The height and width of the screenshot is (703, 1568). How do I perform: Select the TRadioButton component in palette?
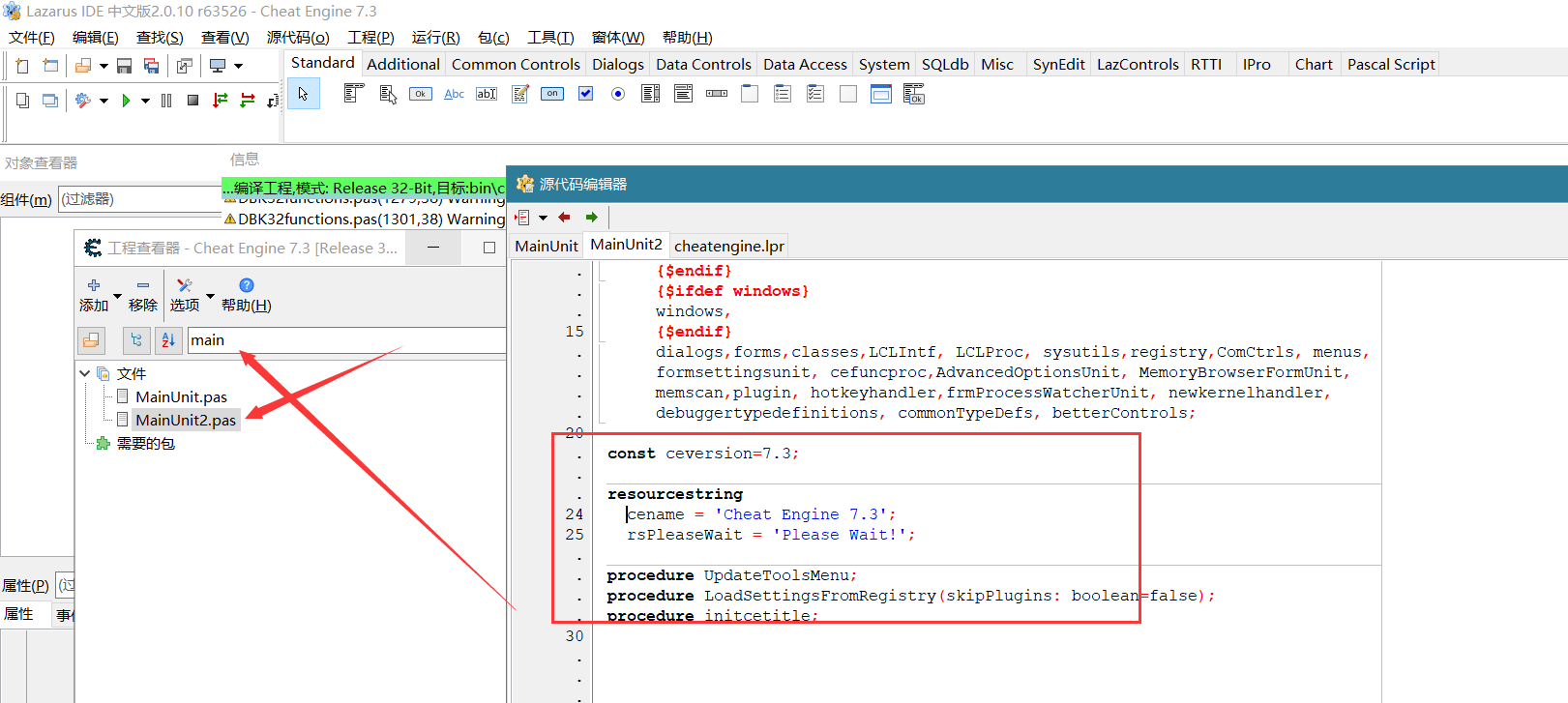coord(618,94)
